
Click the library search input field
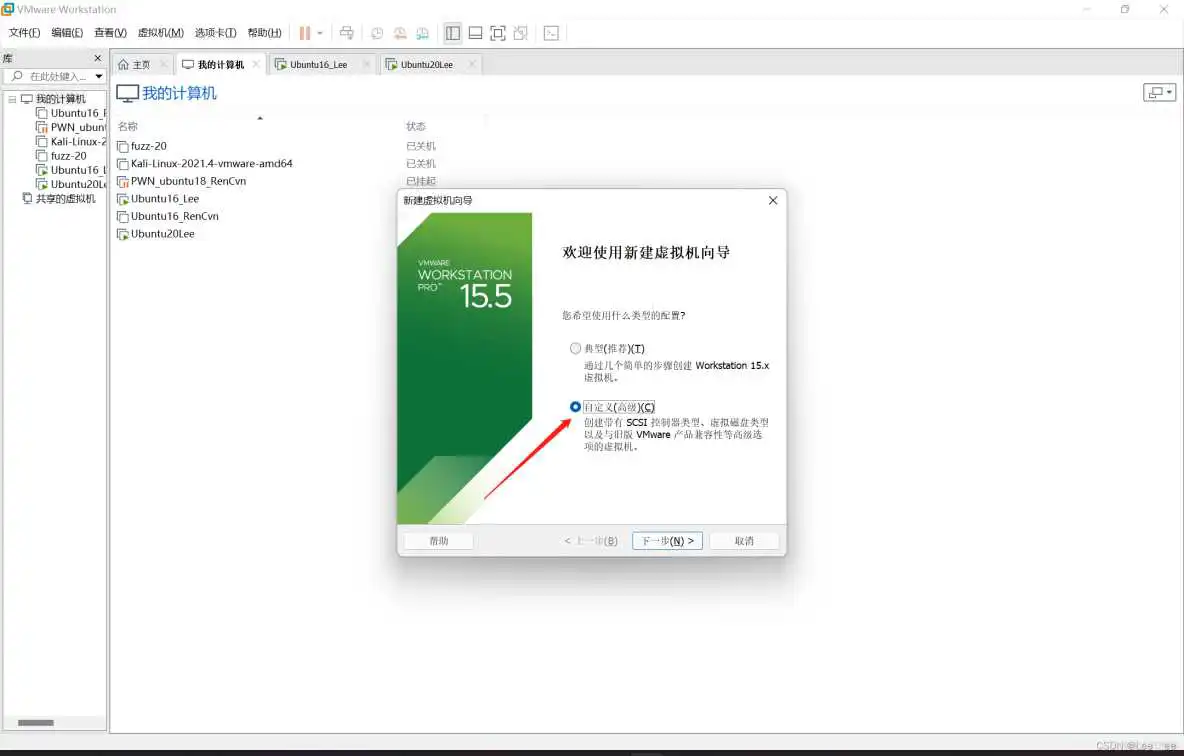[56, 77]
